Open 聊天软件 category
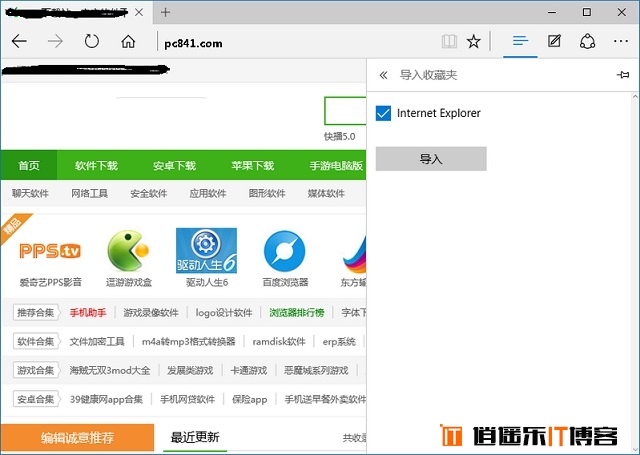 pyautogui.click(x=30, y=193)
